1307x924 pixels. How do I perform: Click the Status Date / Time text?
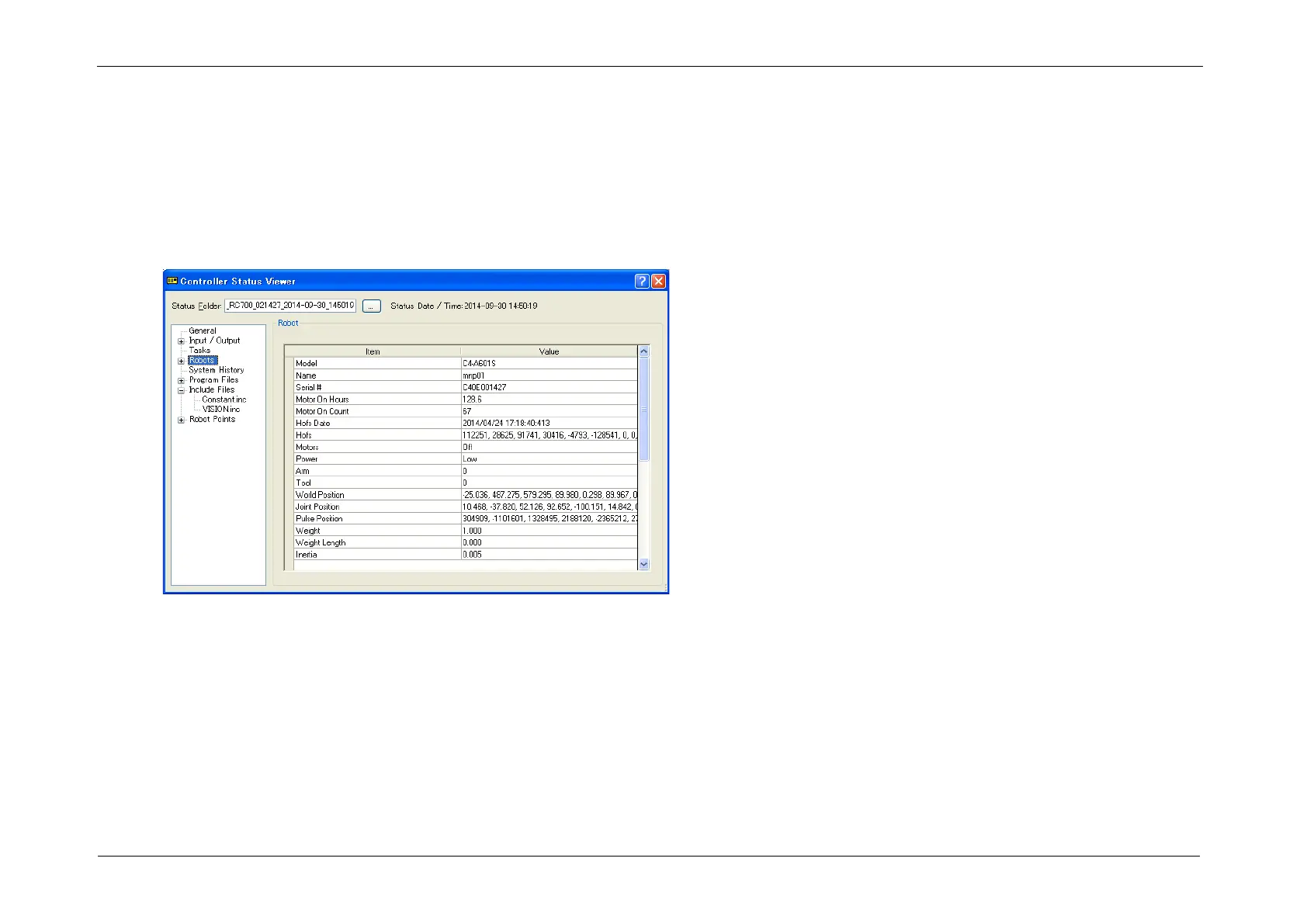pos(464,306)
